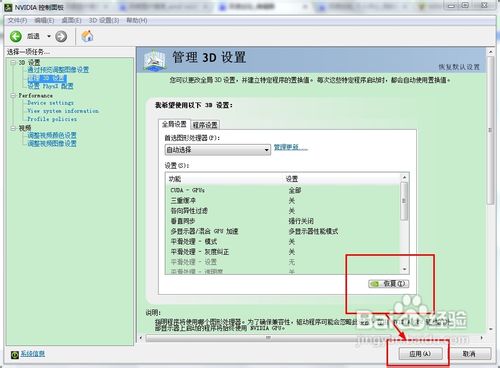Select the greyed 平滑处理 - 设置 row
This screenshot has width=500, height=368.
pos(283,262)
